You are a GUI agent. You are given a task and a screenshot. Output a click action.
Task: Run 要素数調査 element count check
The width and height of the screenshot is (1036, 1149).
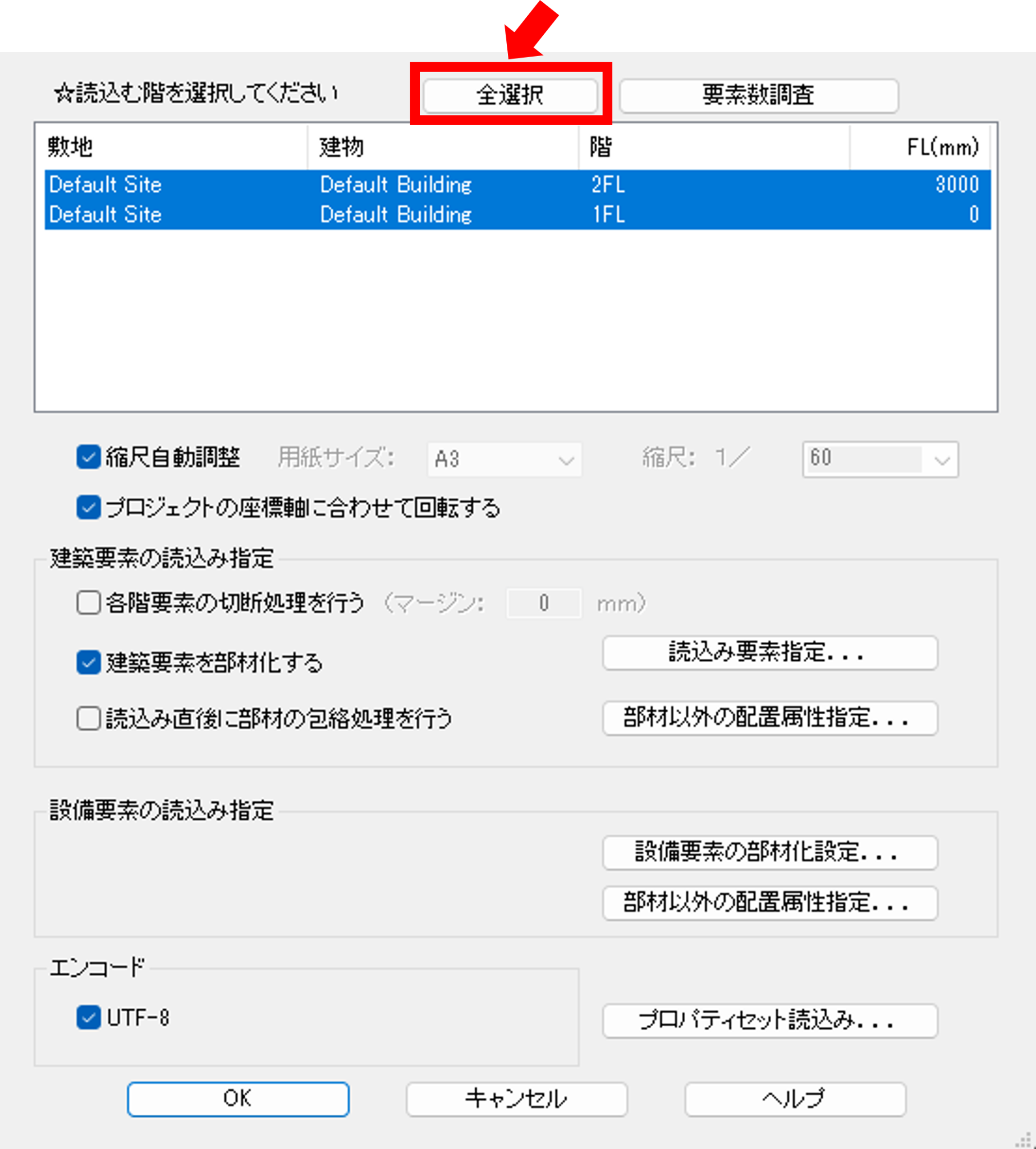[x=759, y=95]
